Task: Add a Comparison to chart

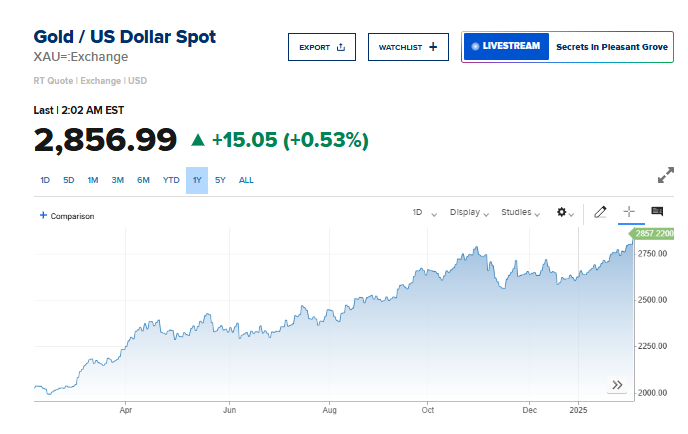Action: 67,215
